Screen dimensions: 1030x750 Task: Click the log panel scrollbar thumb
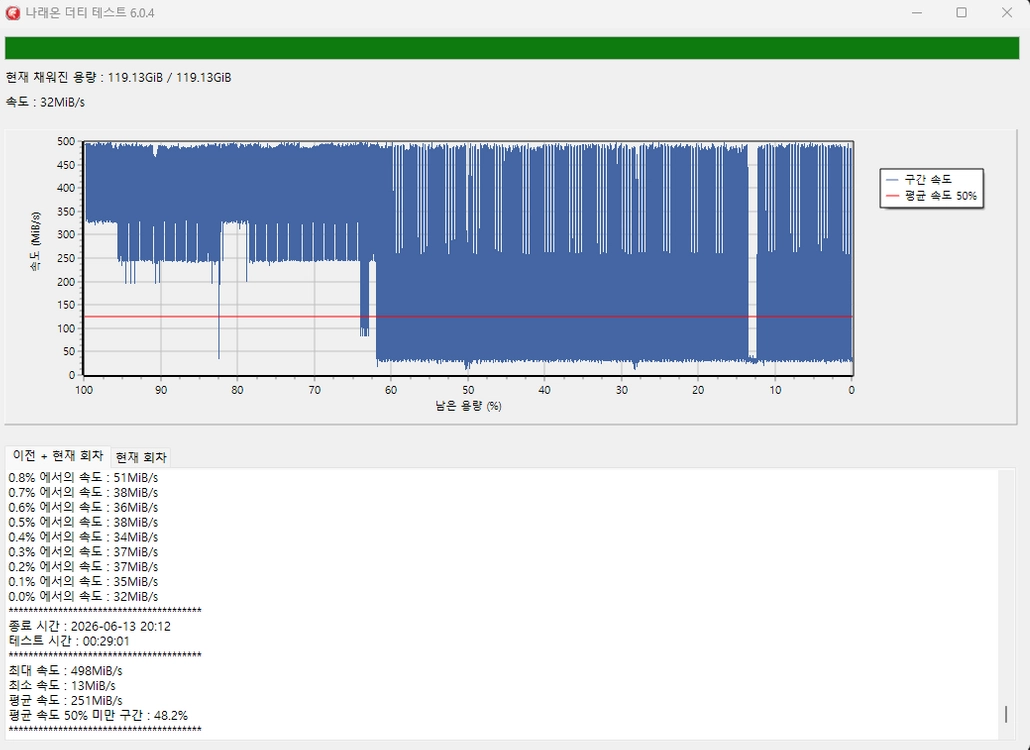[1006, 715]
